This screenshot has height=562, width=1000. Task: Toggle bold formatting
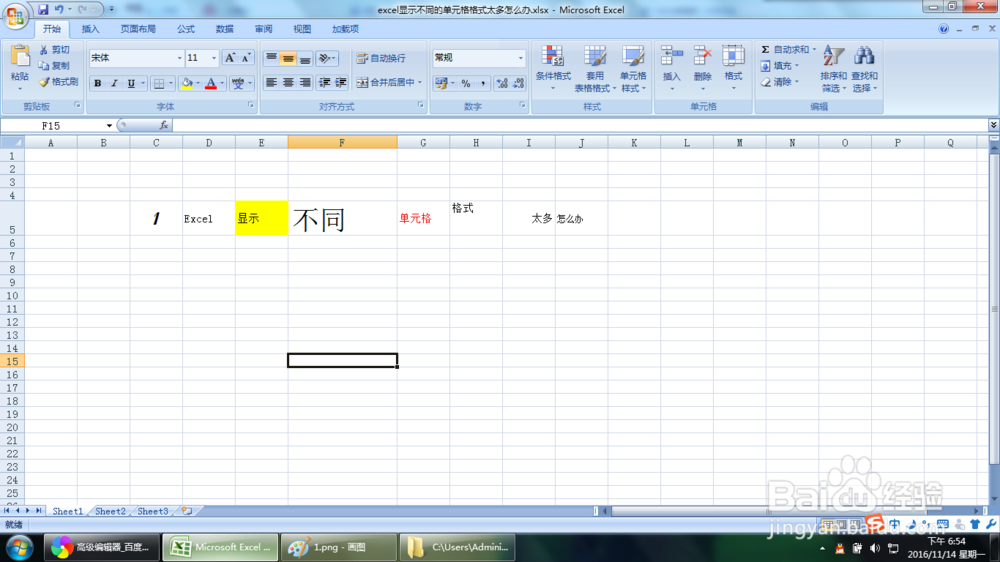pyautogui.click(x=98, y=84)
